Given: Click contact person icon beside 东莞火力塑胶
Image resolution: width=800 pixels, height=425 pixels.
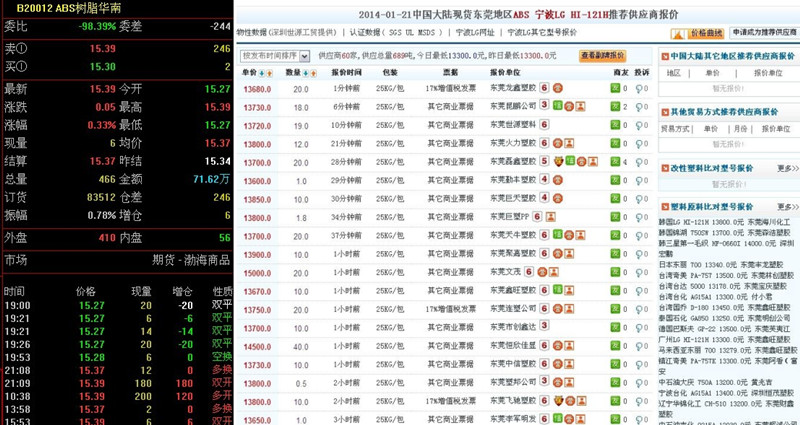Looking at the screenshot, I should click(570, 143).
